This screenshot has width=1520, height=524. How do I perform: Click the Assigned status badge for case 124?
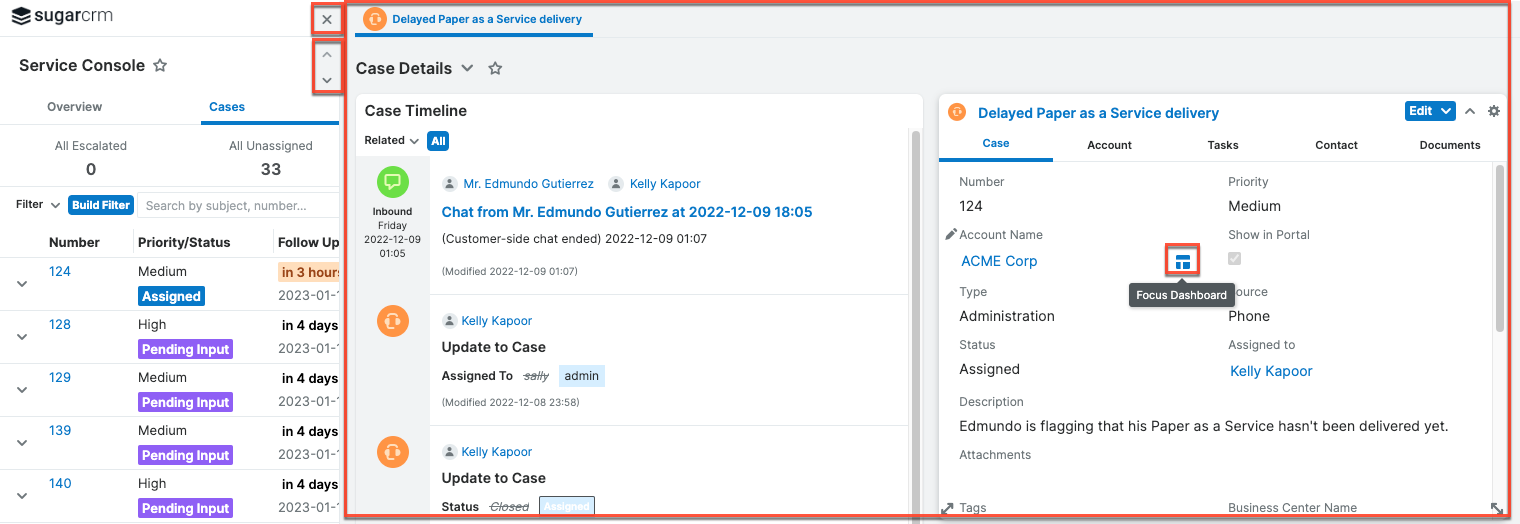click(172, 296)
